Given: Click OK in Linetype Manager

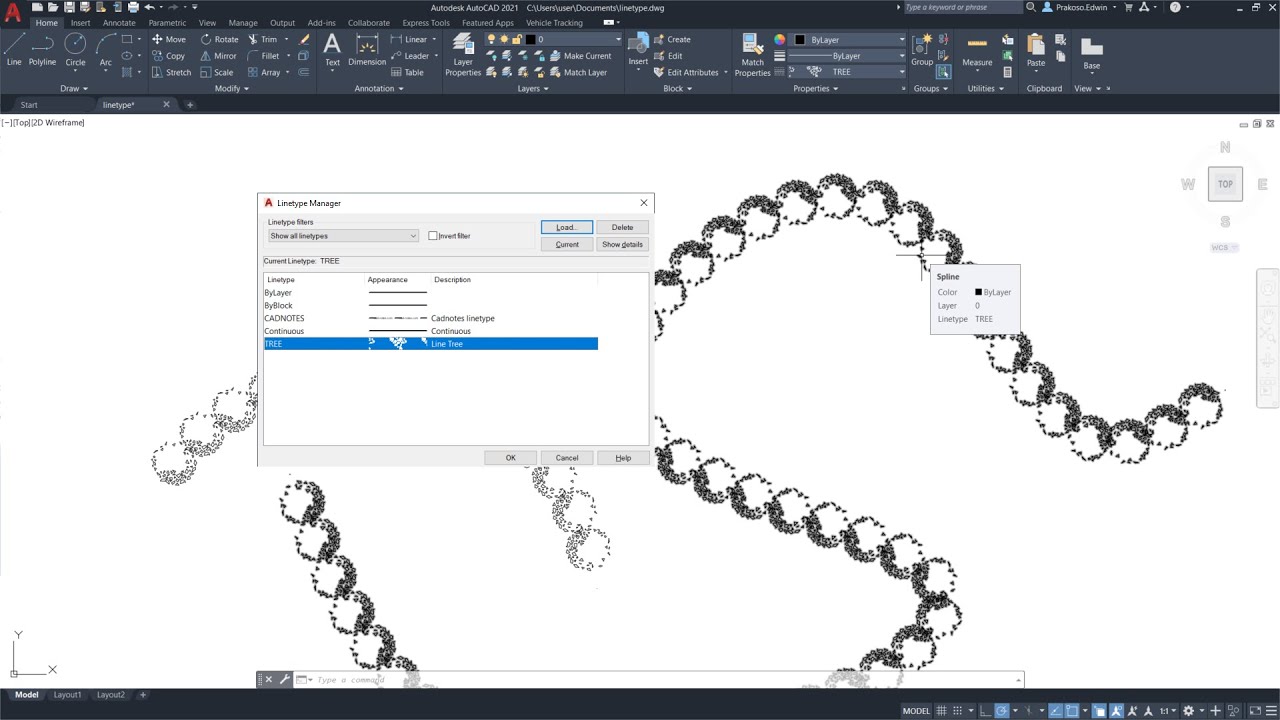Looking at the screenshot, I should (x=510, y=458).
